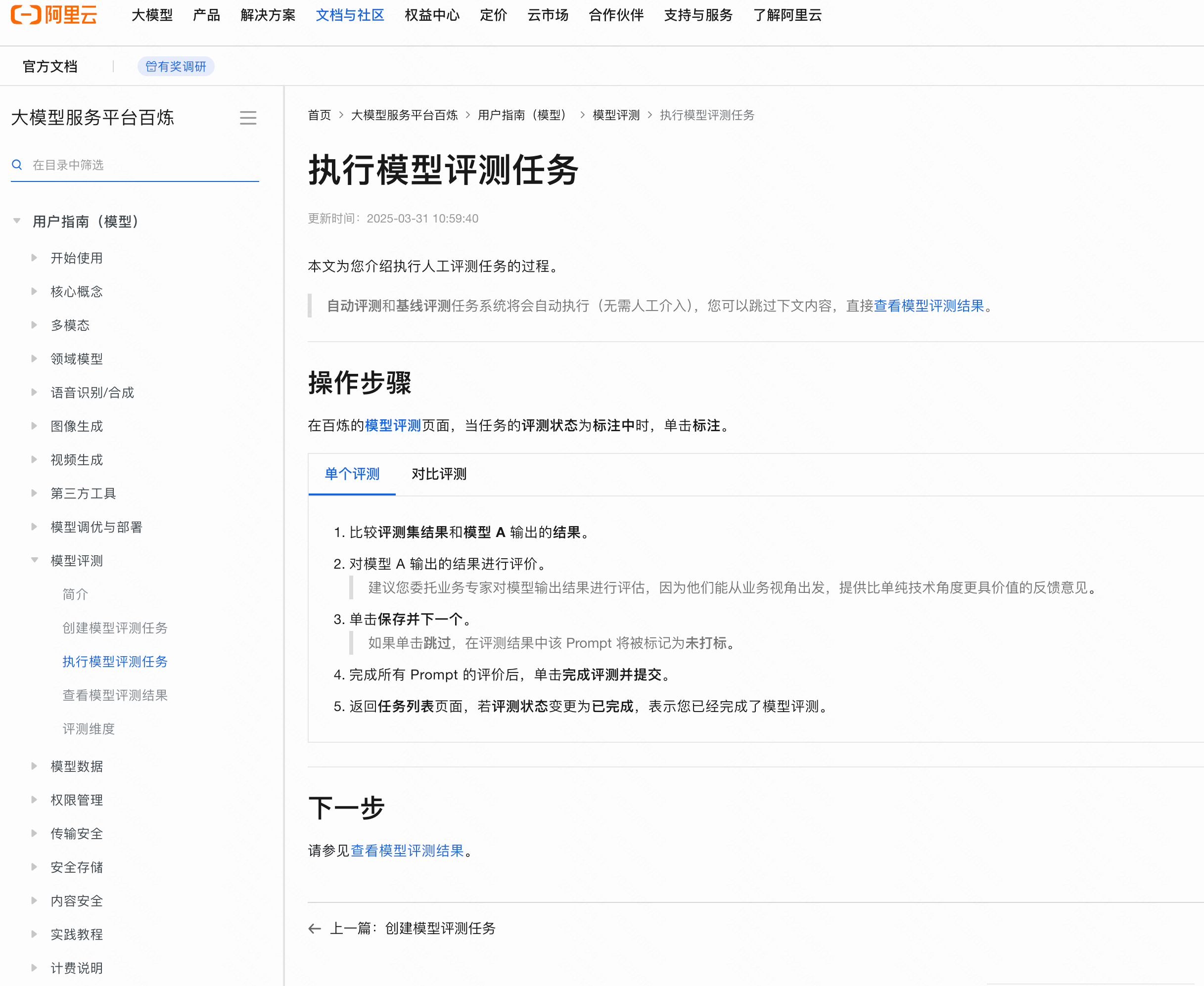Expand the 图像生成 tree item
This screenshot has width=1204, height=986.
[x=34, y=426]
